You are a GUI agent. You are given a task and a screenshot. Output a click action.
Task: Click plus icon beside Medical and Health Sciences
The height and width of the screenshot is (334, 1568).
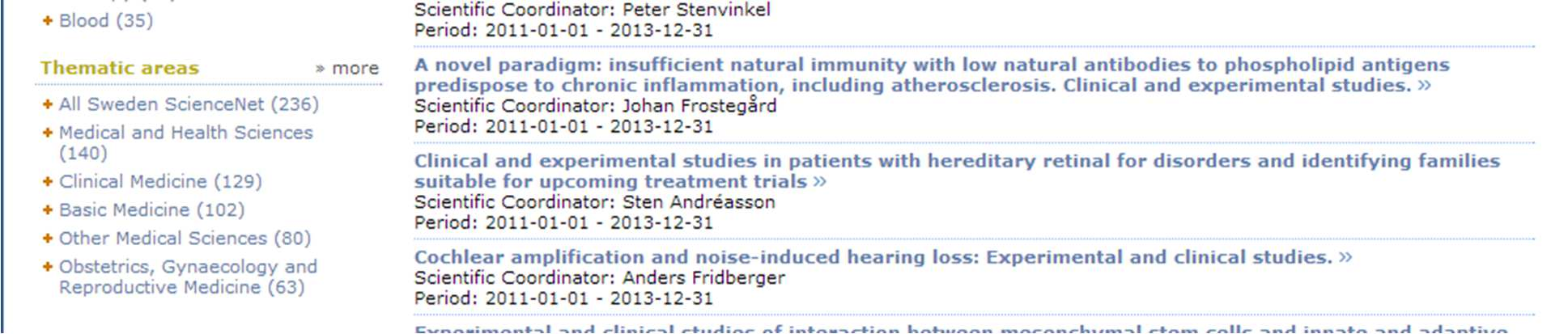(x=47, y=133)
